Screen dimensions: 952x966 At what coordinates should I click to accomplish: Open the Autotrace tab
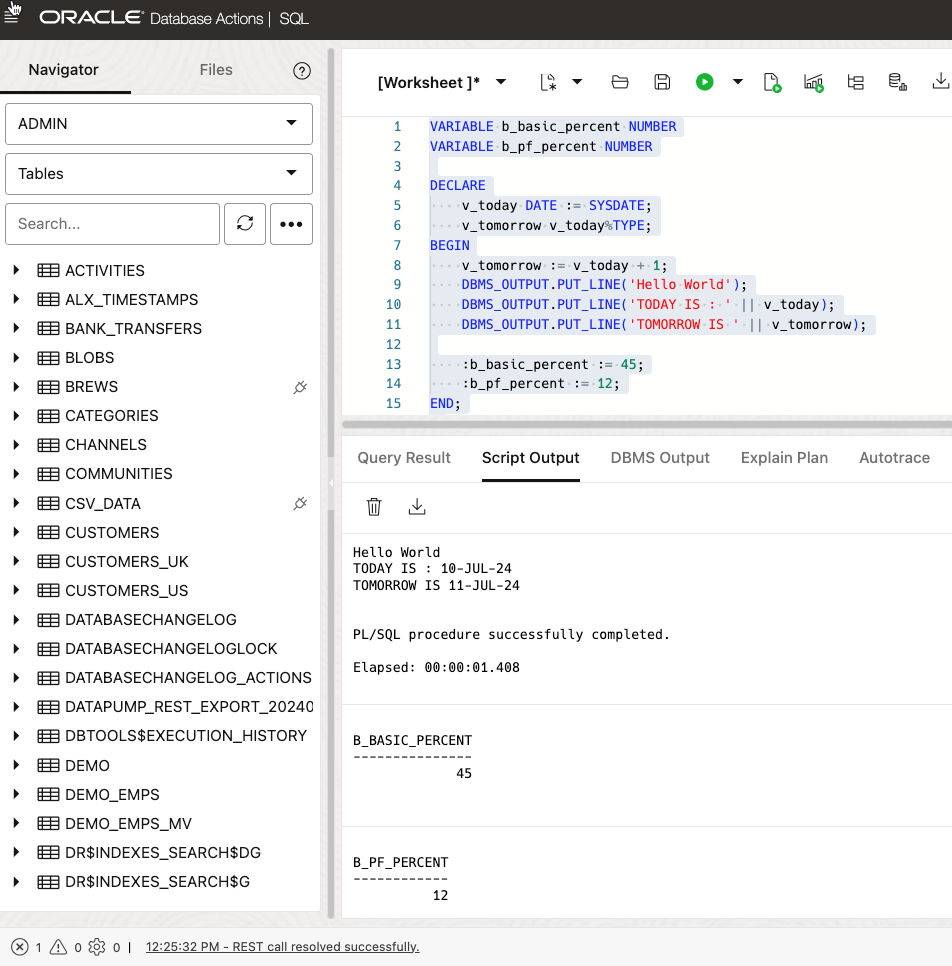tap(895, 458)
